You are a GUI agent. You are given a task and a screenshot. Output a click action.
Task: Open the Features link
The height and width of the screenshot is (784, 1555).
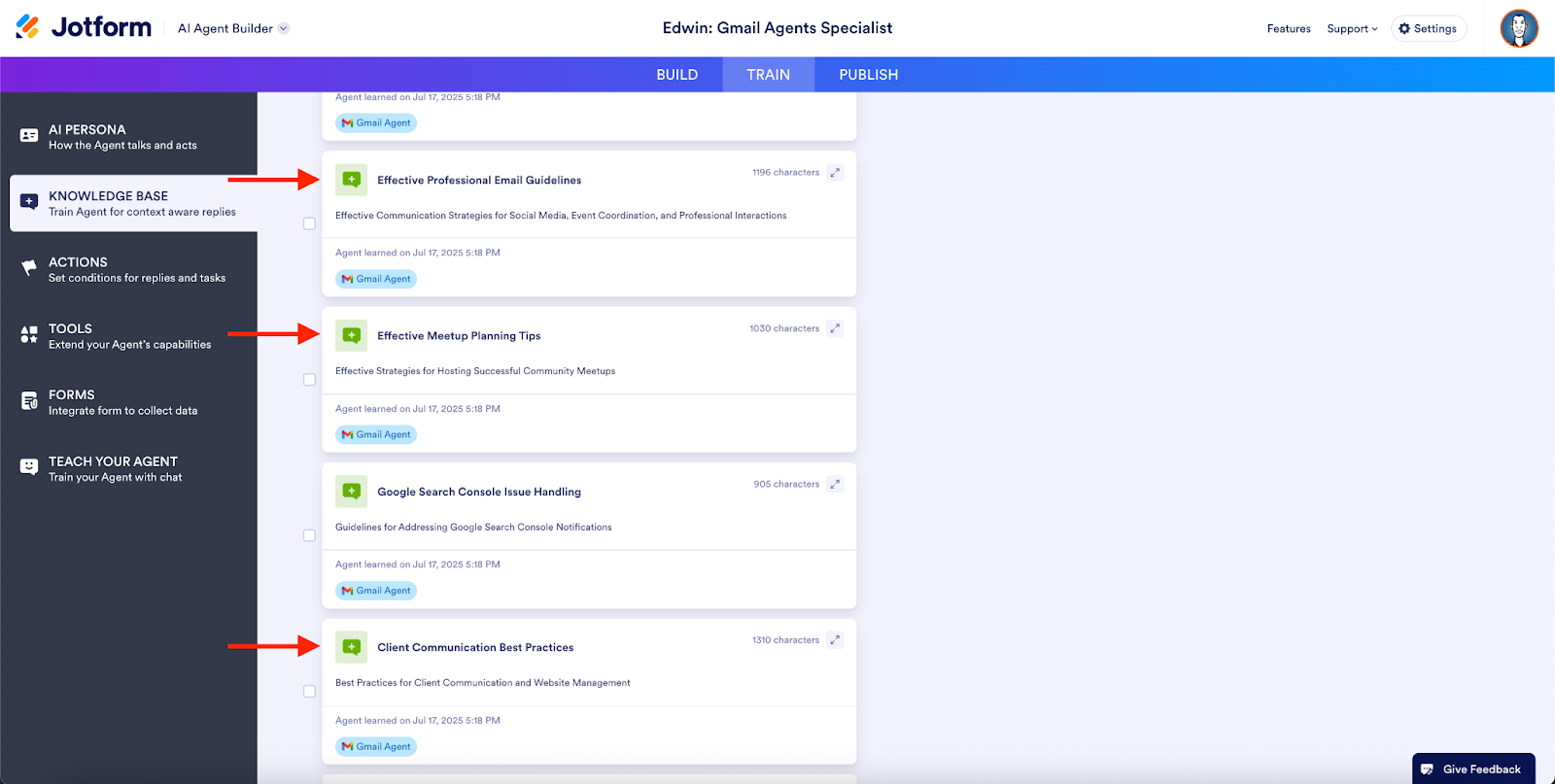click(x=1289, y=29)
